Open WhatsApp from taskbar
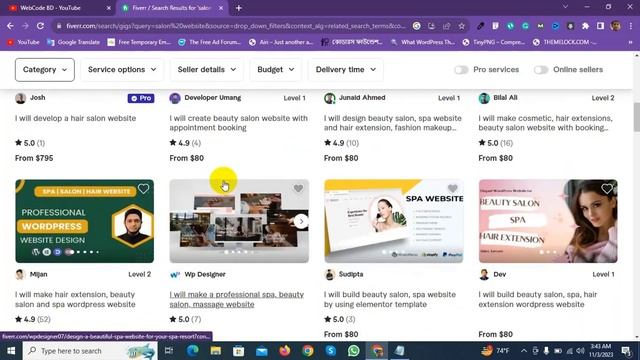 pyautogui.click(x=354, y=351)
